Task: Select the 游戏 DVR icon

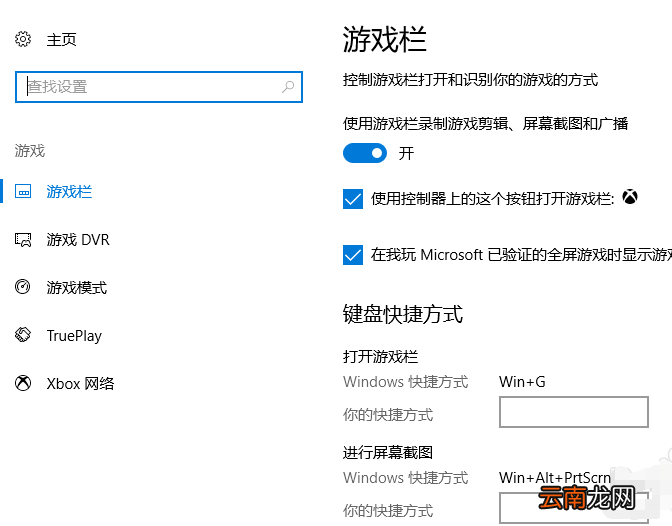Action: point(23,240)
